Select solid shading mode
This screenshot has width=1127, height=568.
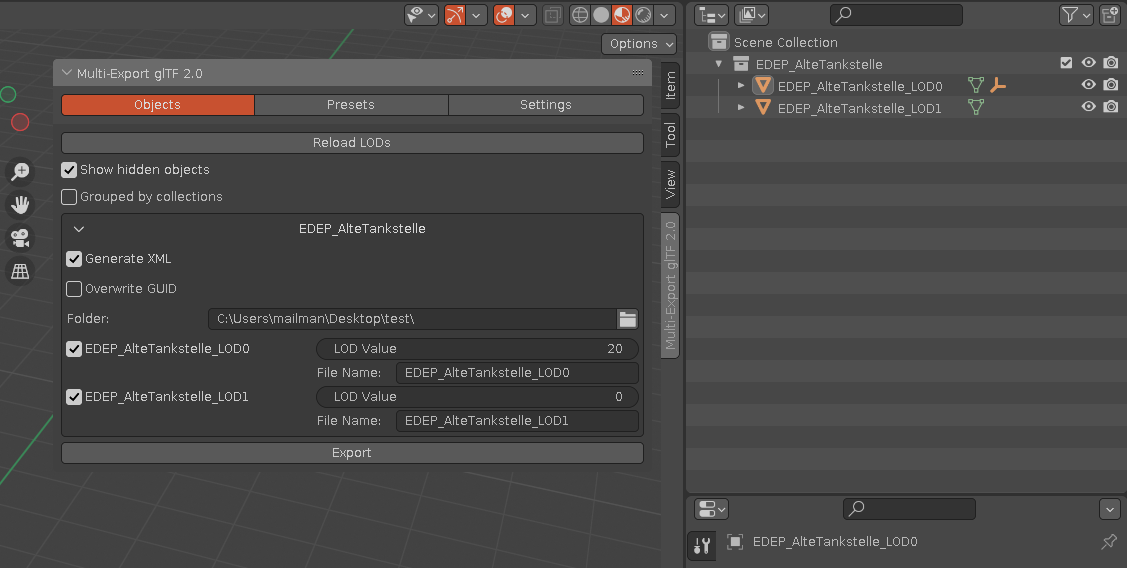[601, 14]
